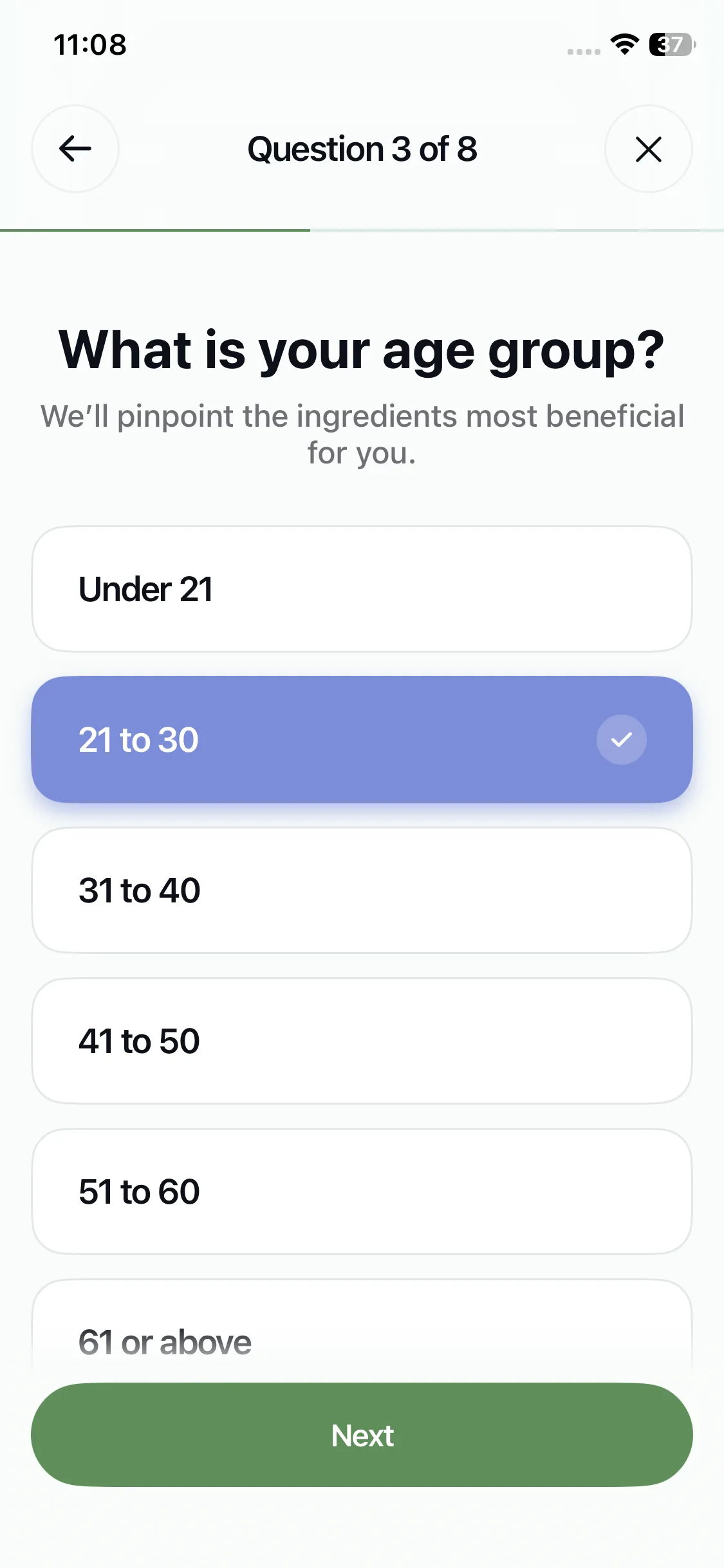Choose the 31 to 40 age group

tap(362, 890)
